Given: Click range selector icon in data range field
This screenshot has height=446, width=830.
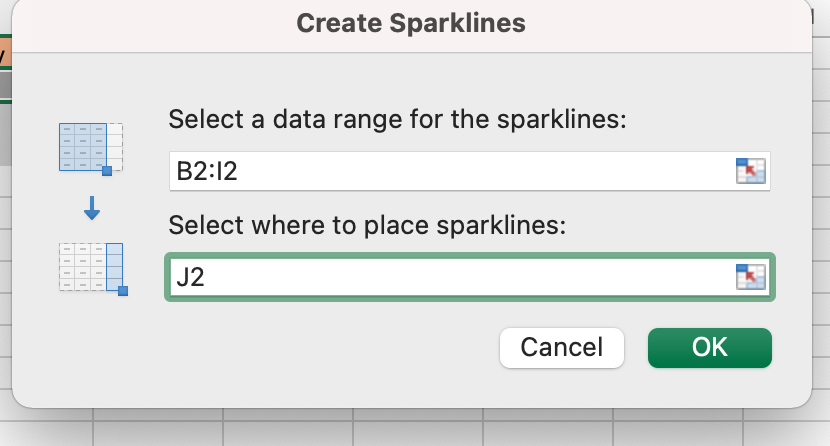Looking at the screenshot, I should [x=750, y=171].
